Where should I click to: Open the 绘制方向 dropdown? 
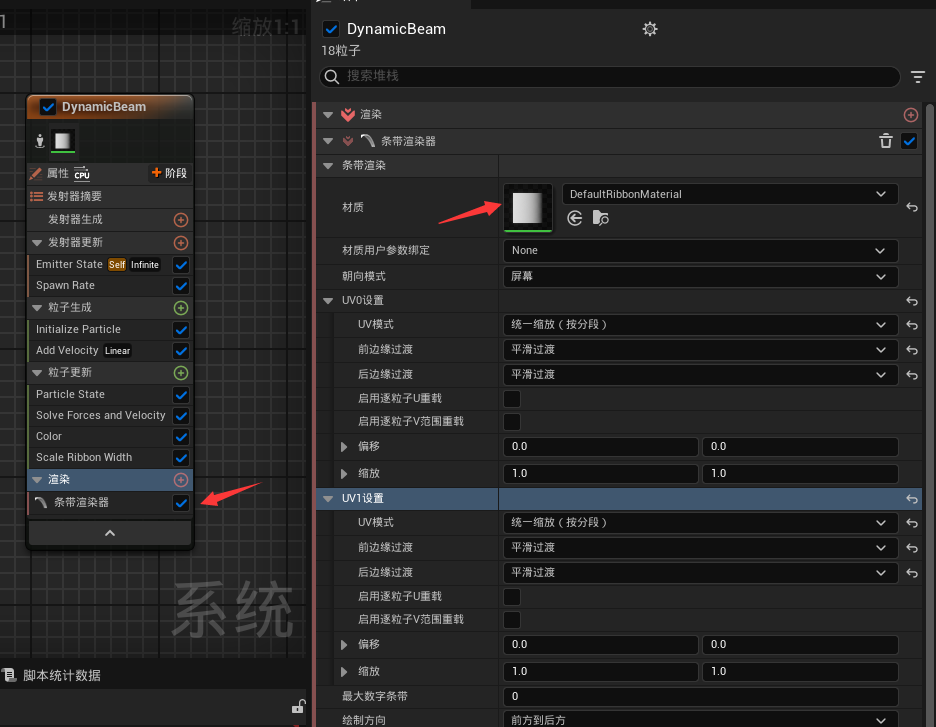pos(701,719)
